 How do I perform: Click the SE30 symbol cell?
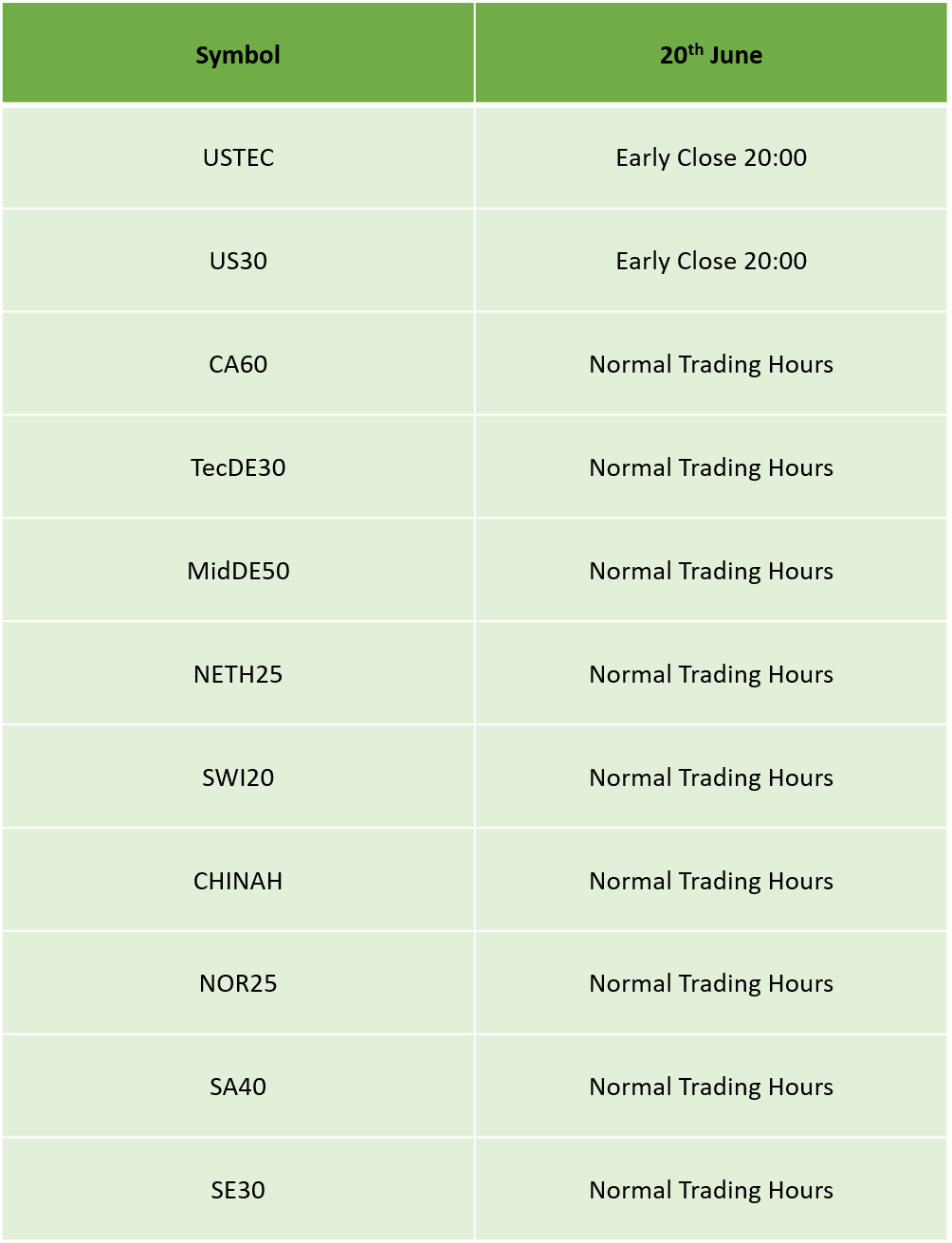click(238, 1190)
